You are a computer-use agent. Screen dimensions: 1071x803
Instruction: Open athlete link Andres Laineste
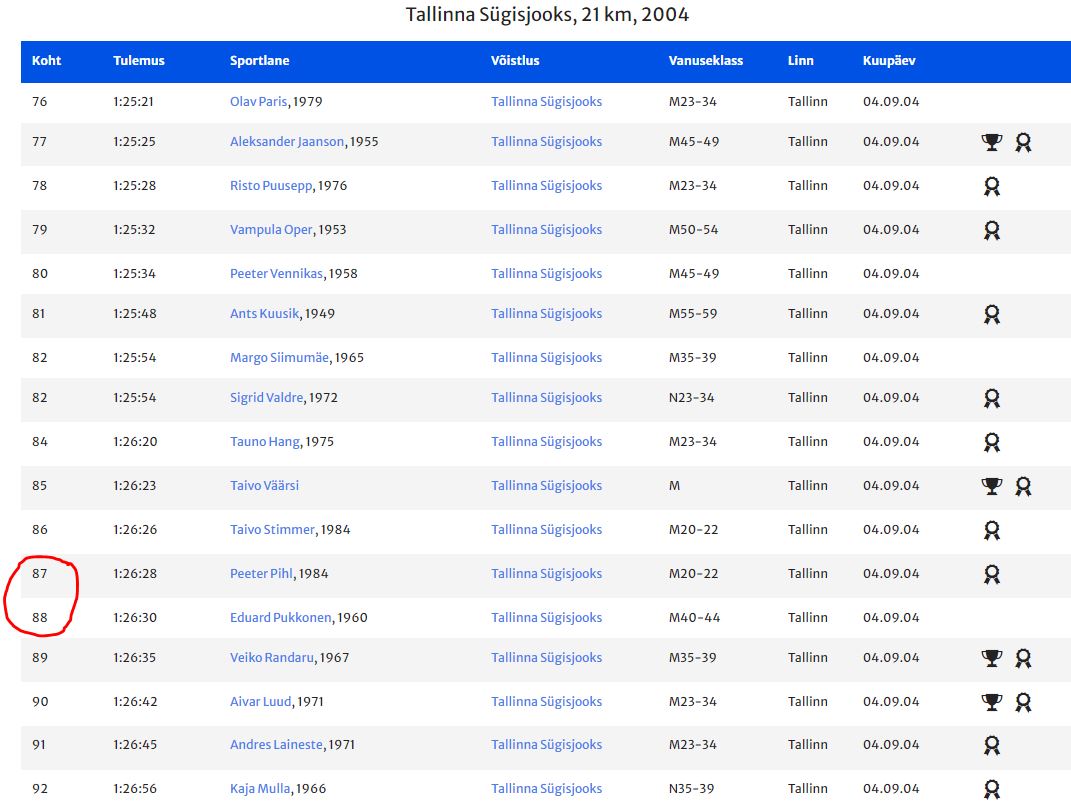(x=276, y=744)
